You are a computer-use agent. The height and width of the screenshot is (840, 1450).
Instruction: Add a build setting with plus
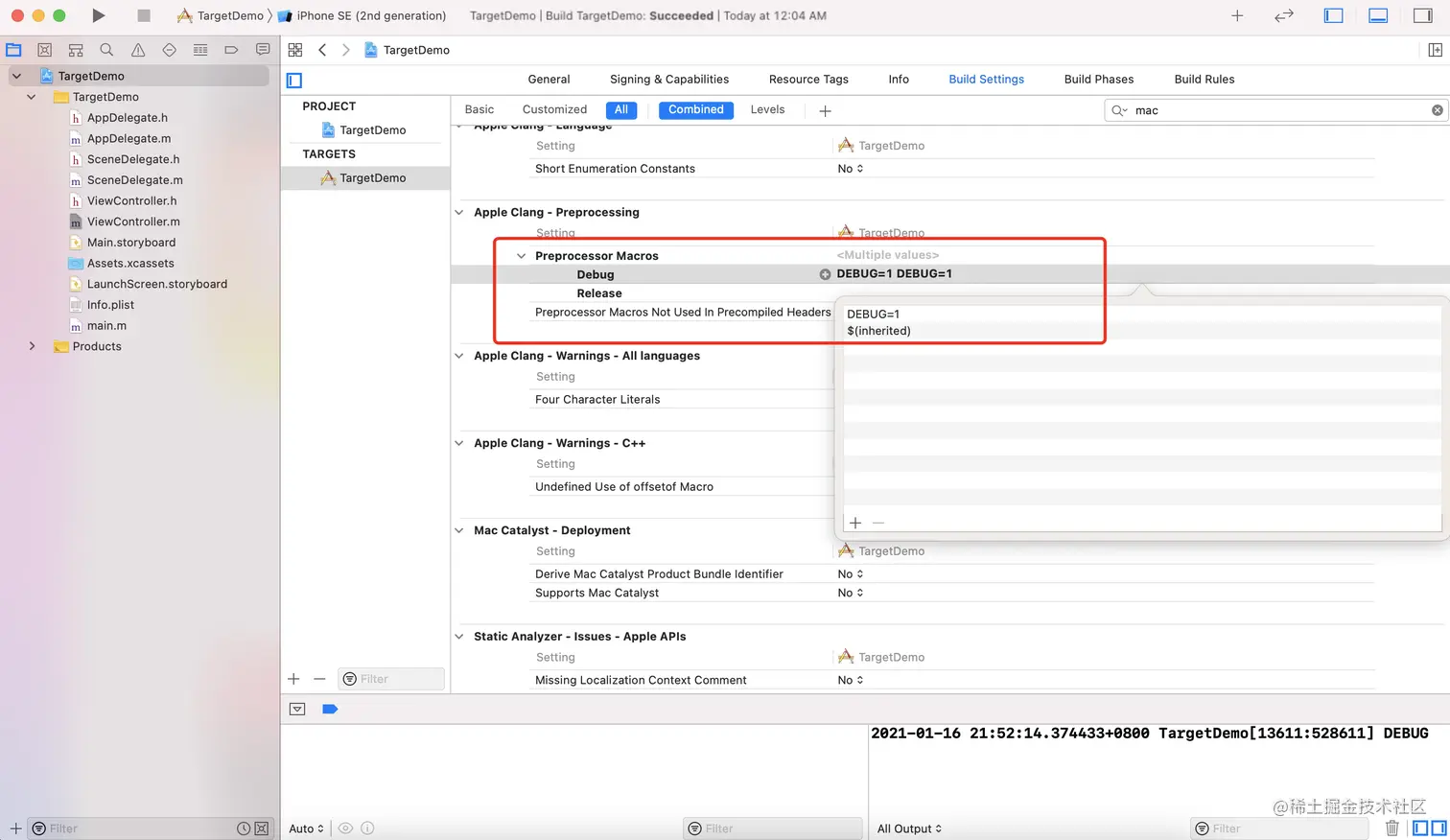[825, 110]
